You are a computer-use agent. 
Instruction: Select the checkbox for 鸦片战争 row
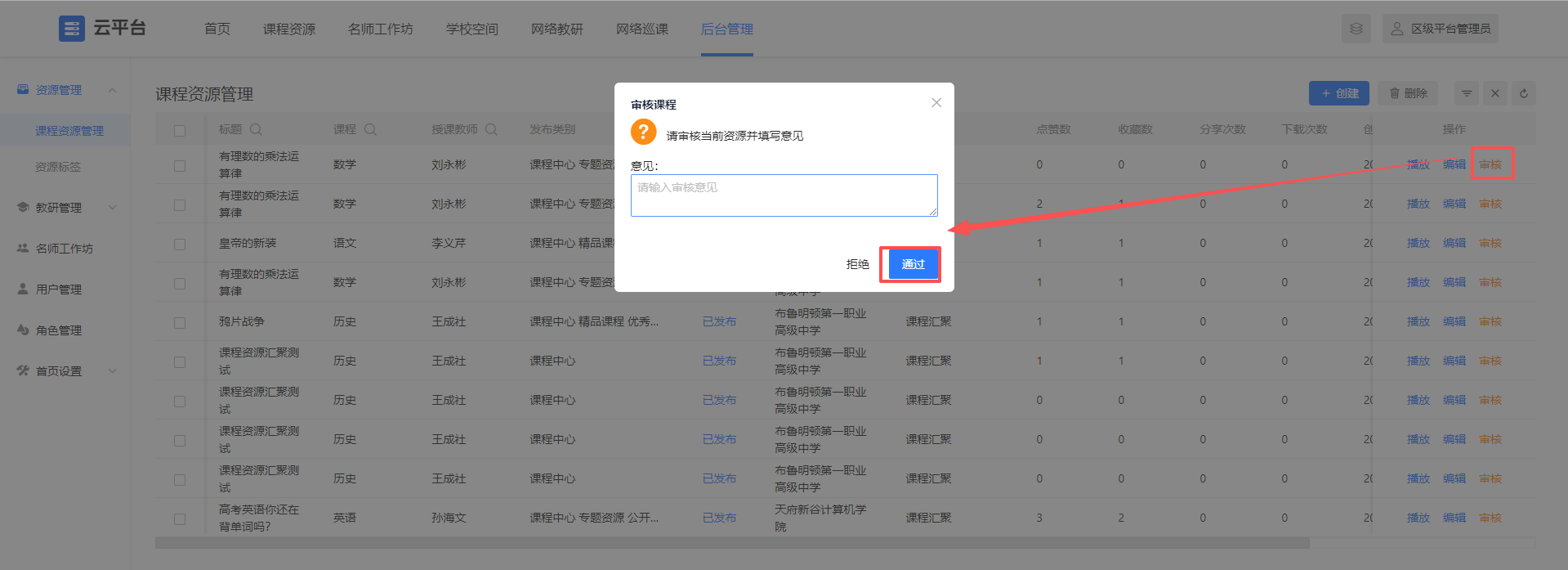(180, 322)
